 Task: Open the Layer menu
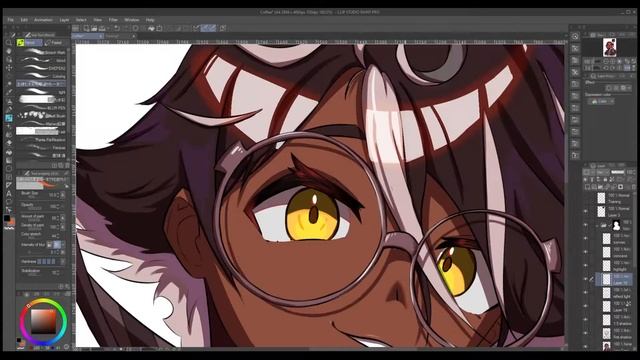click(64, 20)
